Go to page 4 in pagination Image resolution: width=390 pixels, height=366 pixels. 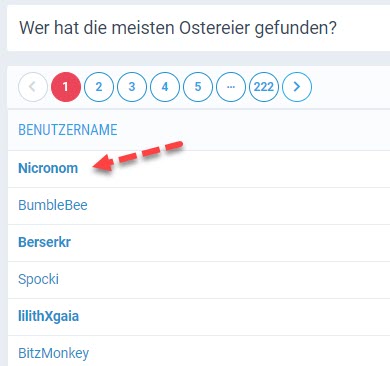coord(165,87)
